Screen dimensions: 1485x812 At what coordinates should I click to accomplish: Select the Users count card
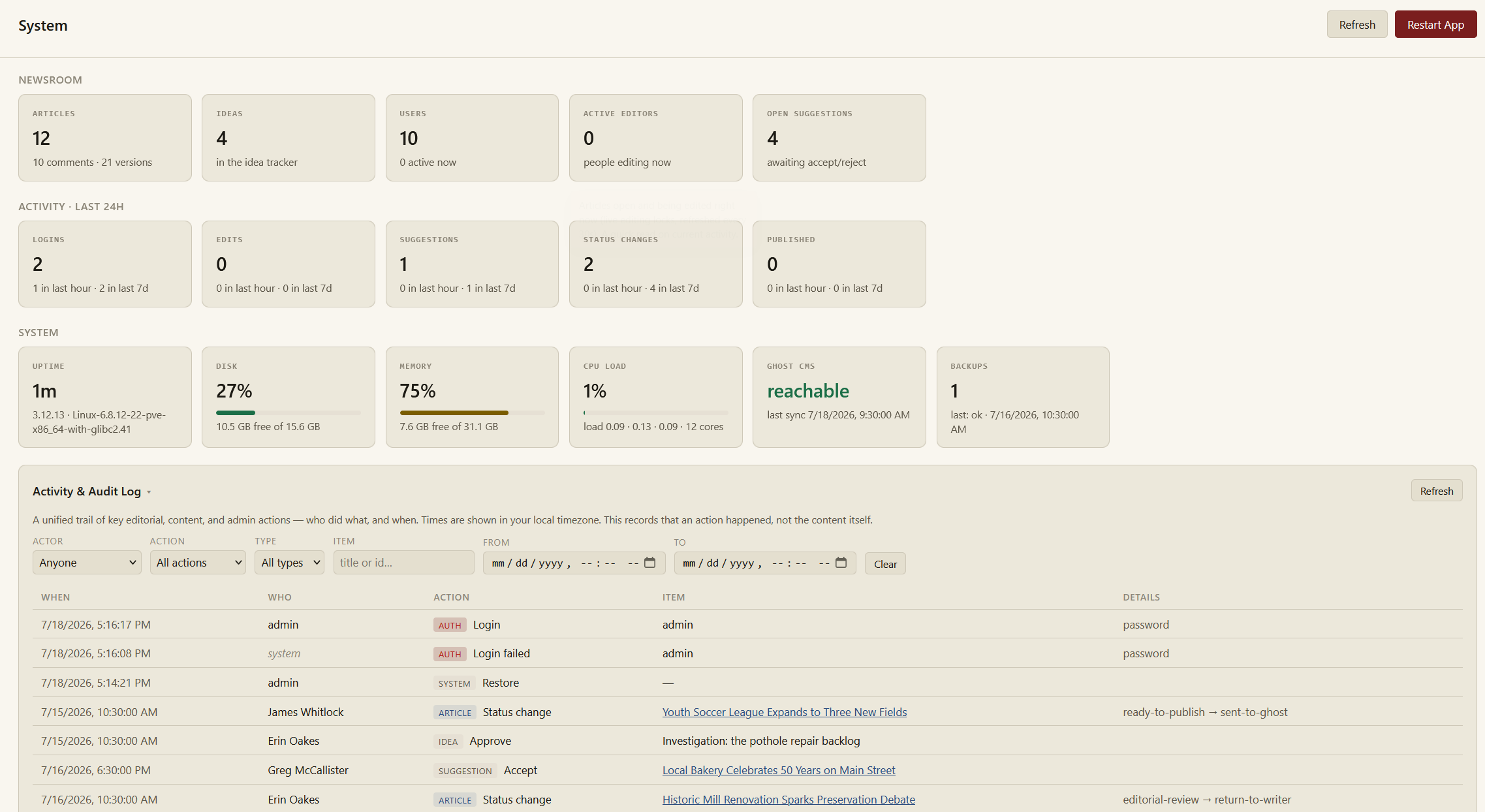[x=472, y=138]
